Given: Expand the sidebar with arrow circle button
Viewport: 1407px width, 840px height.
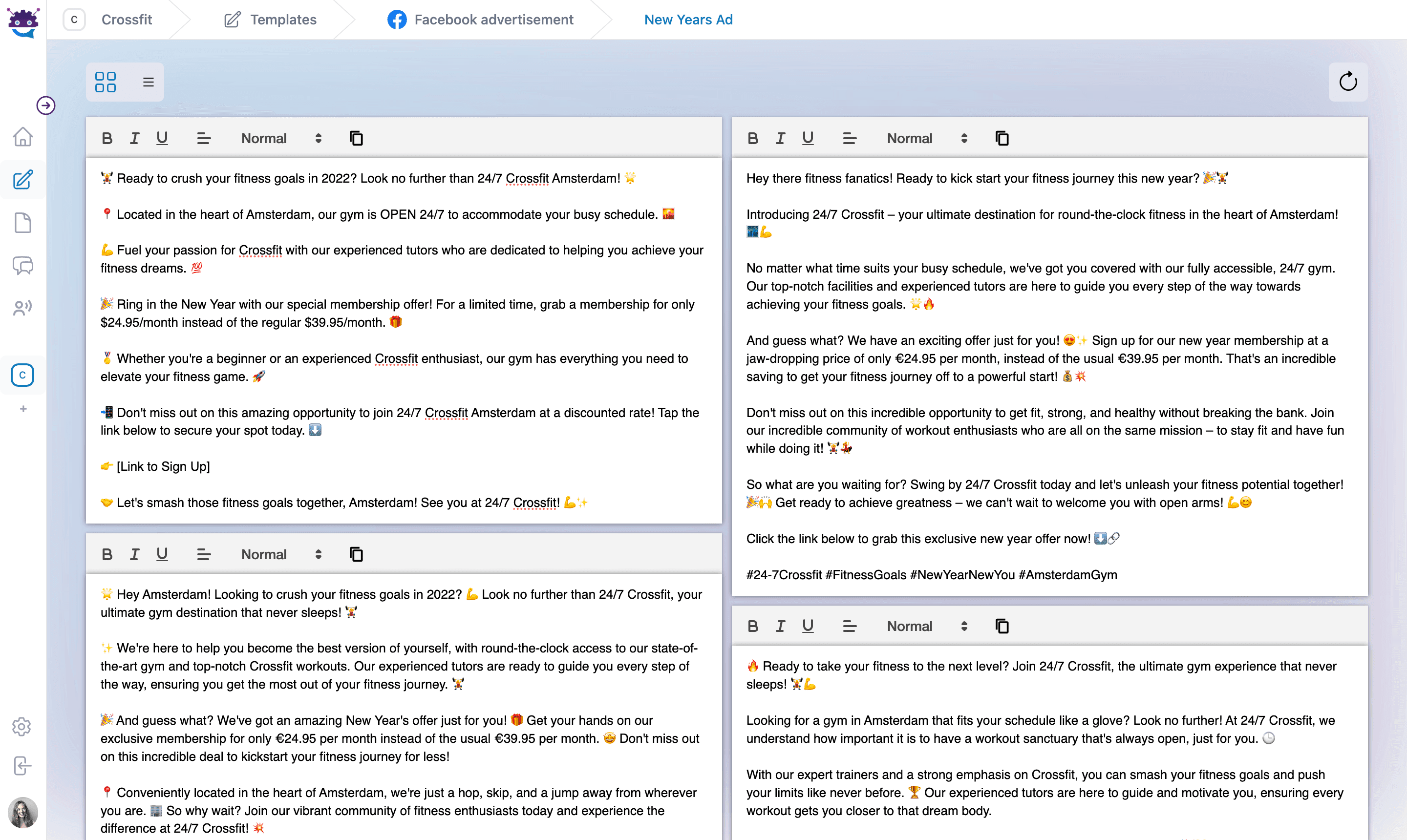Looking at the screenshot, I should 46,105.
